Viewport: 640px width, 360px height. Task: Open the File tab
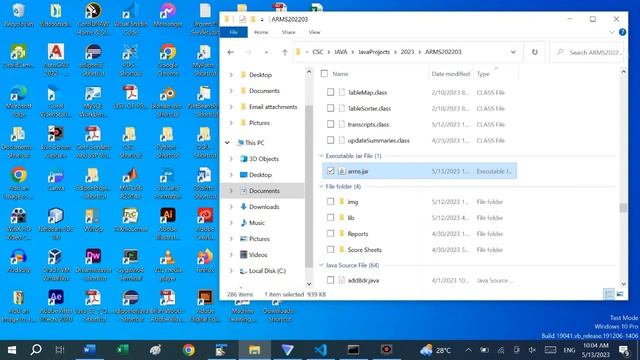(233, 32)
